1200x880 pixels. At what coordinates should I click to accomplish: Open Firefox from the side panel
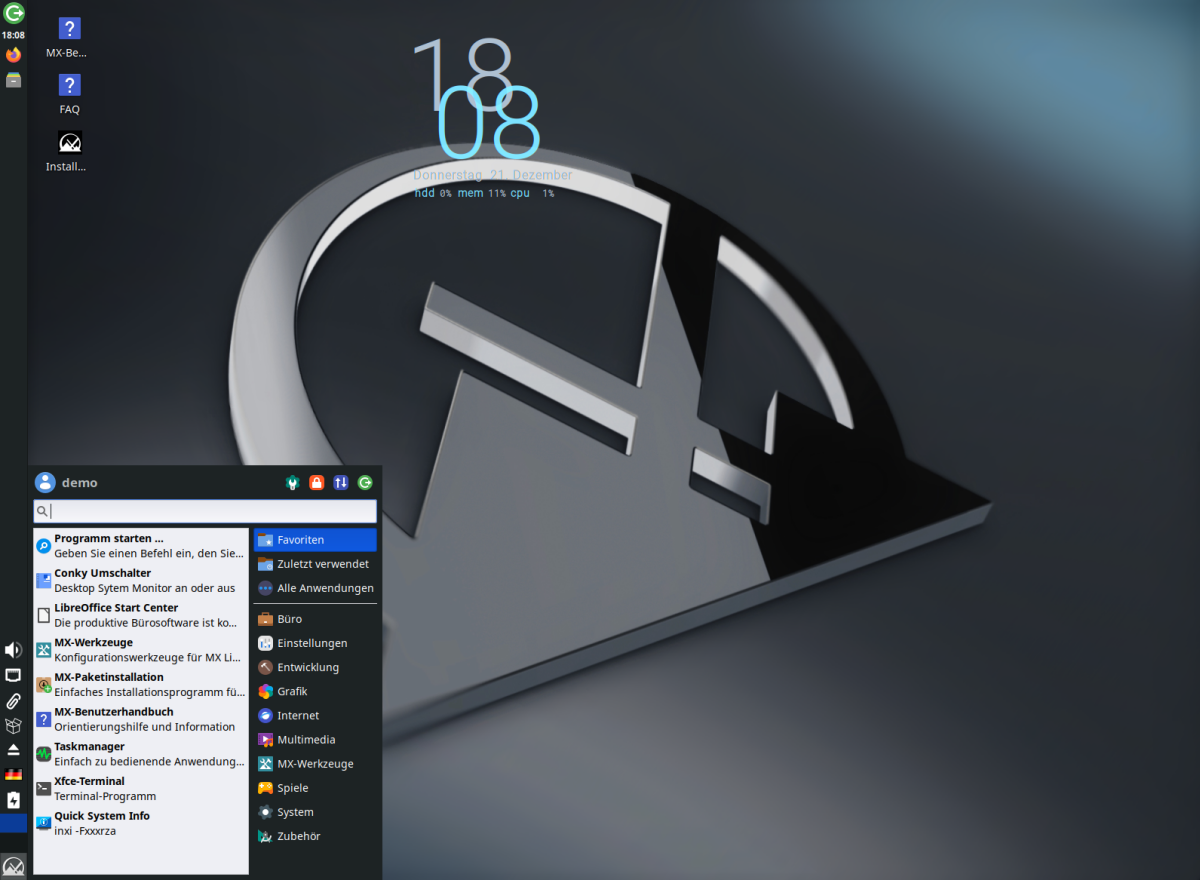pyautogui.click(x=13, y=55)
